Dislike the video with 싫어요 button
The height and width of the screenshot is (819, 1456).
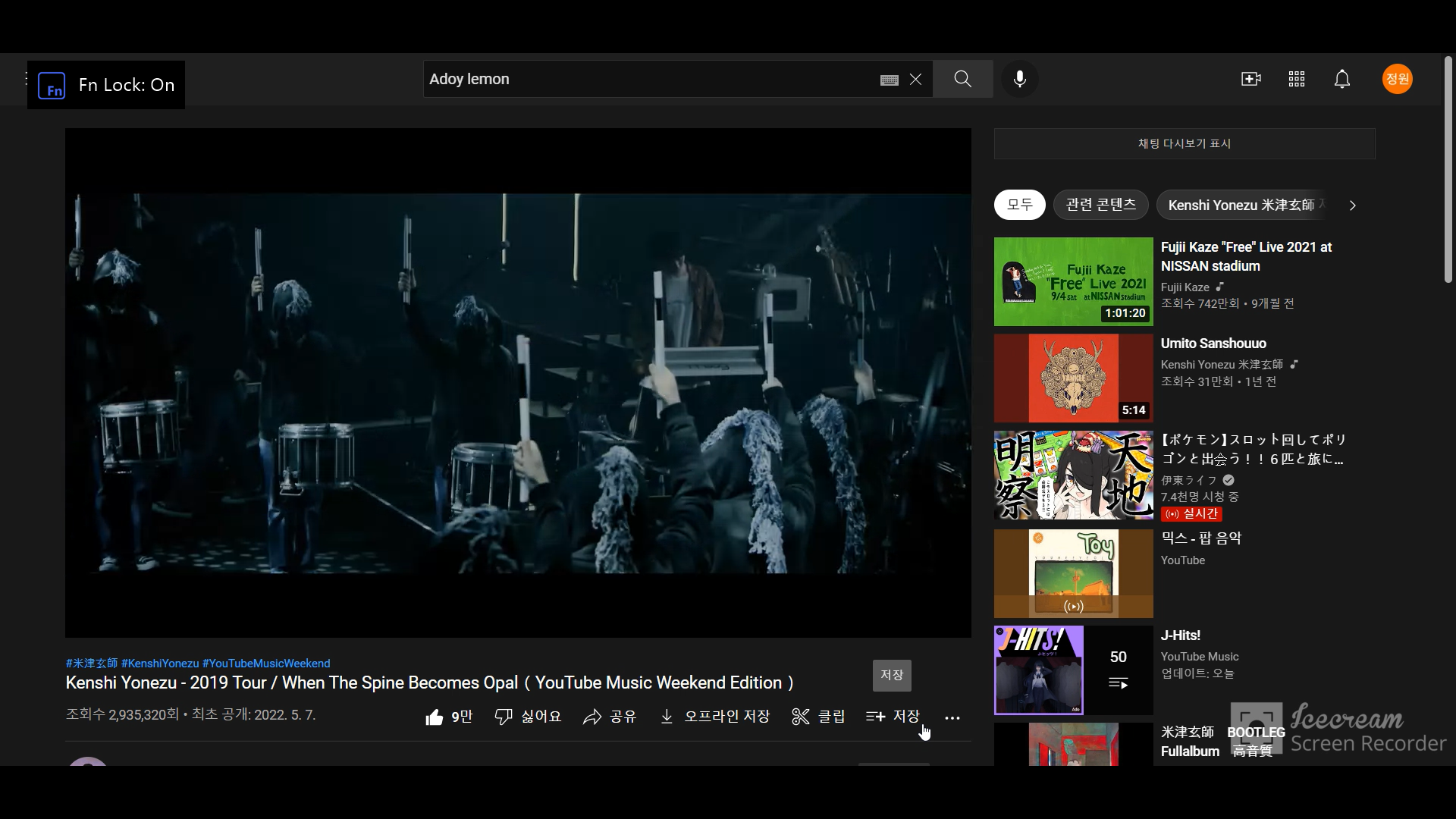pyautogui.click(x=529, y=717)
